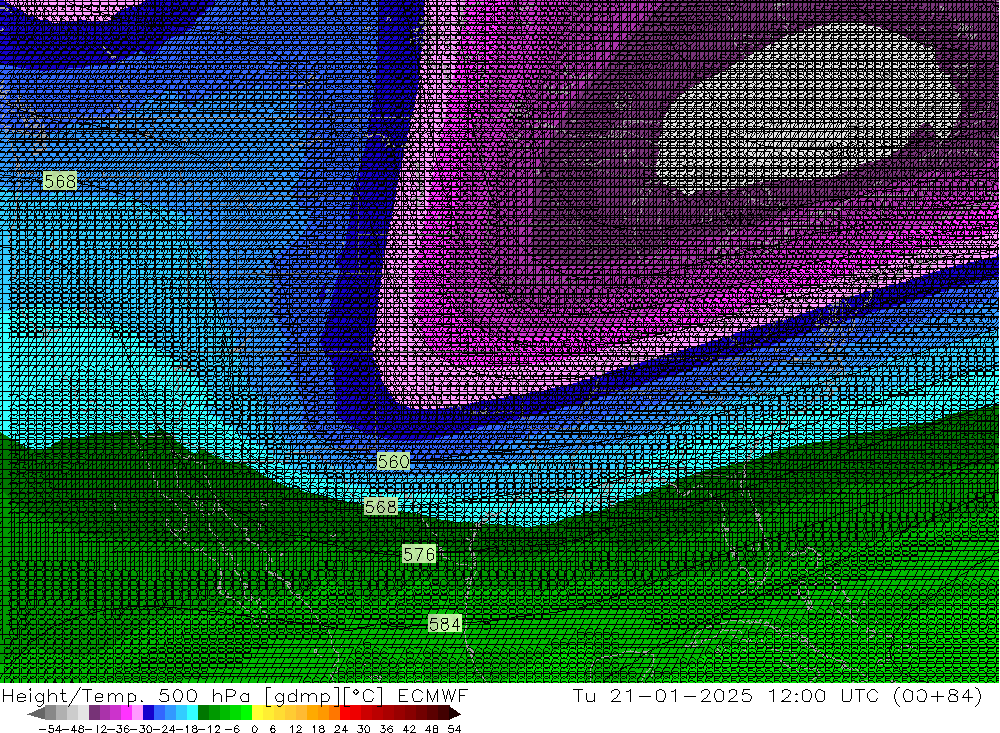The width and height of the screenshot is (1000, 733).
Task: Select the dark maroon right arrow end of the legend
Action: point(455,713)
